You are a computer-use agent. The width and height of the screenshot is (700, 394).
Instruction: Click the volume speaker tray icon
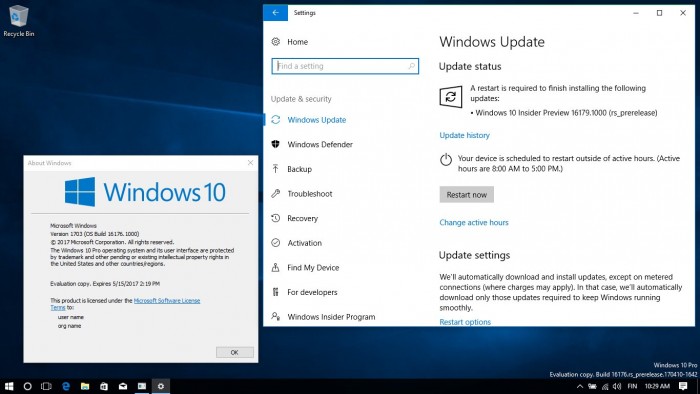coord(617,386)
